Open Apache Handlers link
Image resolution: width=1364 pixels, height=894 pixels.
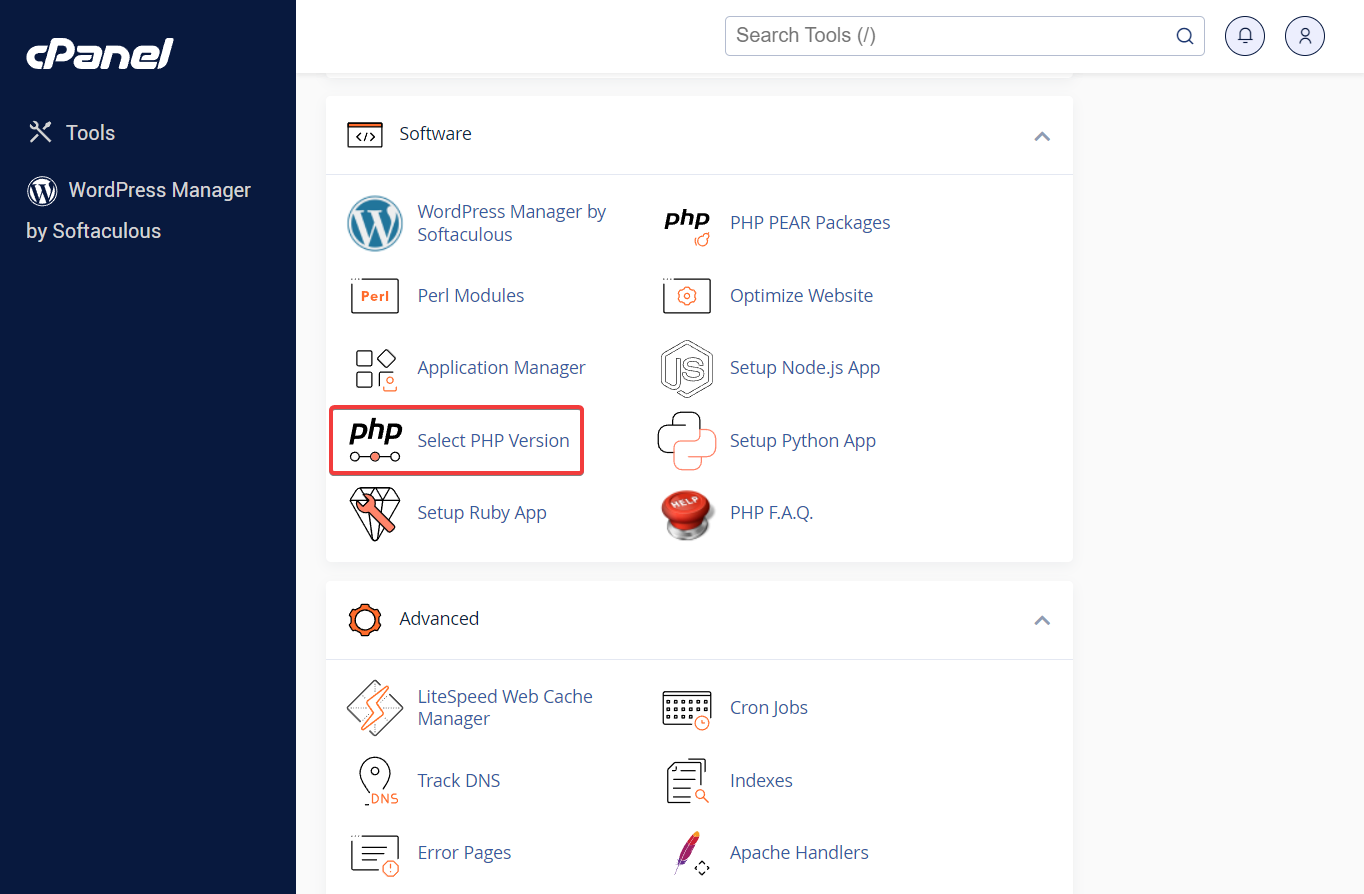click(799, 853)
